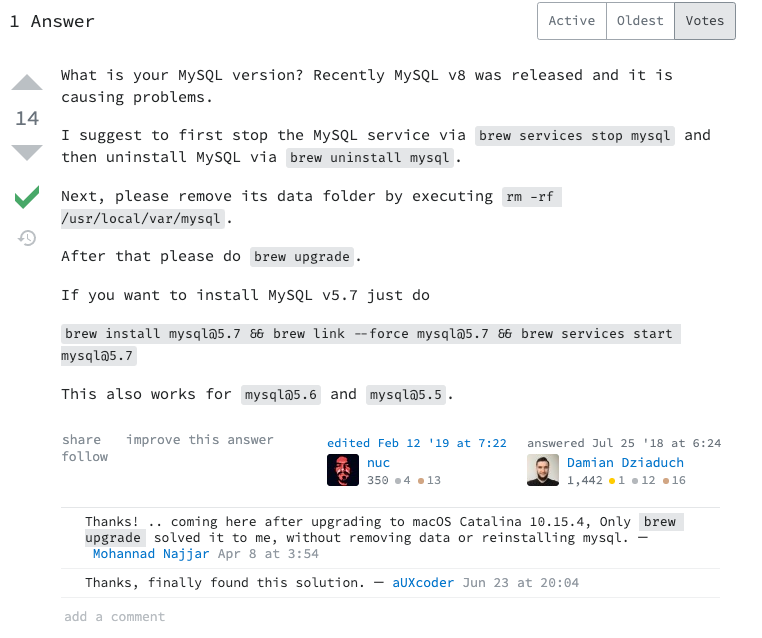Open Mohannad Najjar's profile
The height and width of the screenshot is (638, 762).
coord(151,553)
